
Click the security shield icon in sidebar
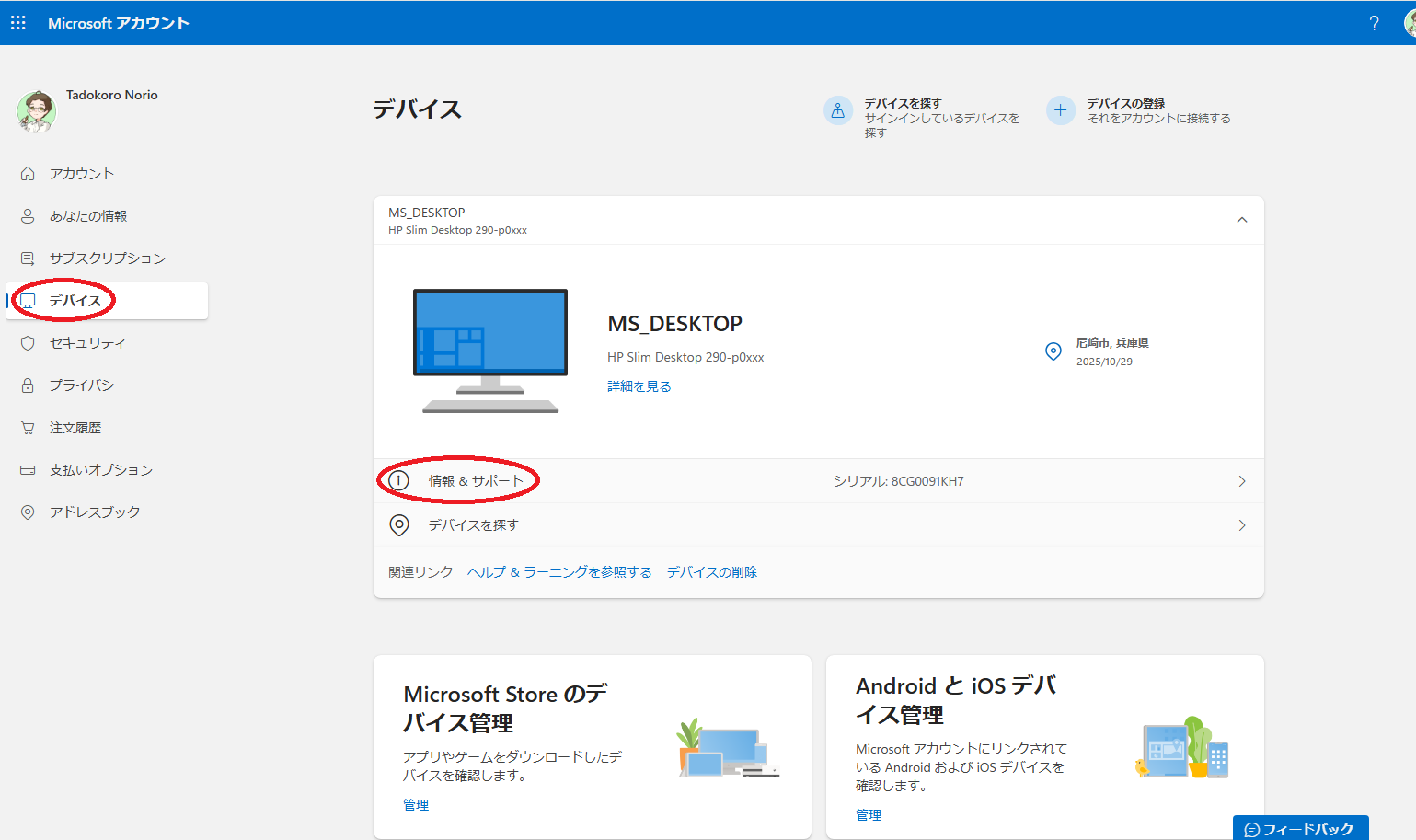pos(28,343)
